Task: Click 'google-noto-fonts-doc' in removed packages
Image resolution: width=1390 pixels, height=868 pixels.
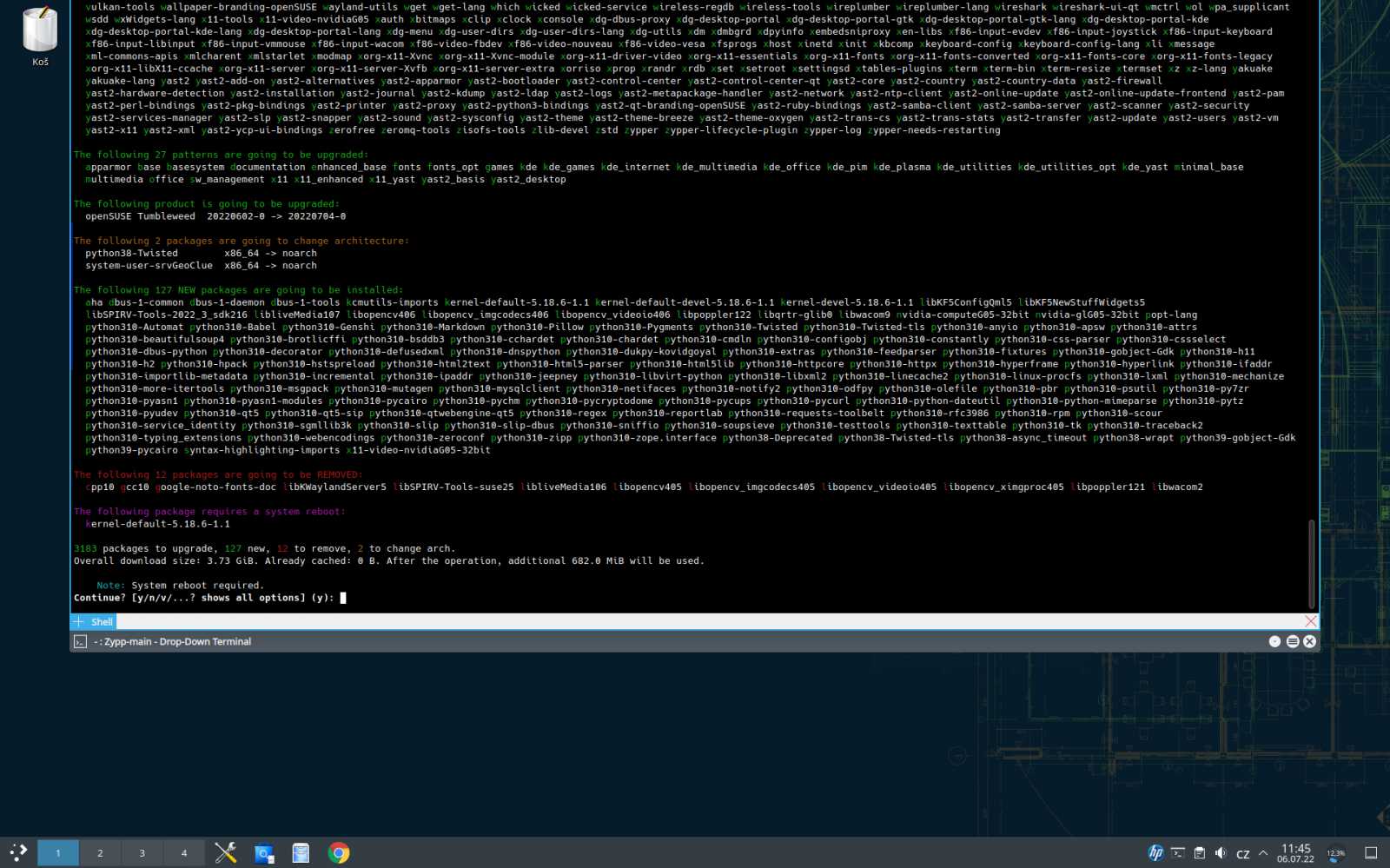Action: tap(215, 487)
